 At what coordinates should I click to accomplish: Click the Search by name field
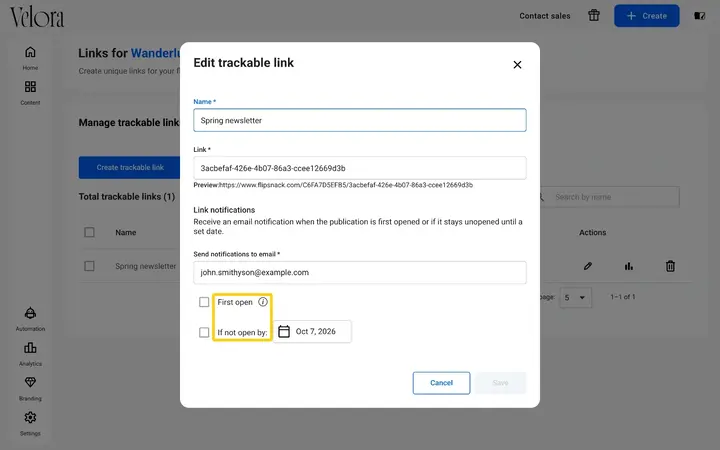point(608,197)
